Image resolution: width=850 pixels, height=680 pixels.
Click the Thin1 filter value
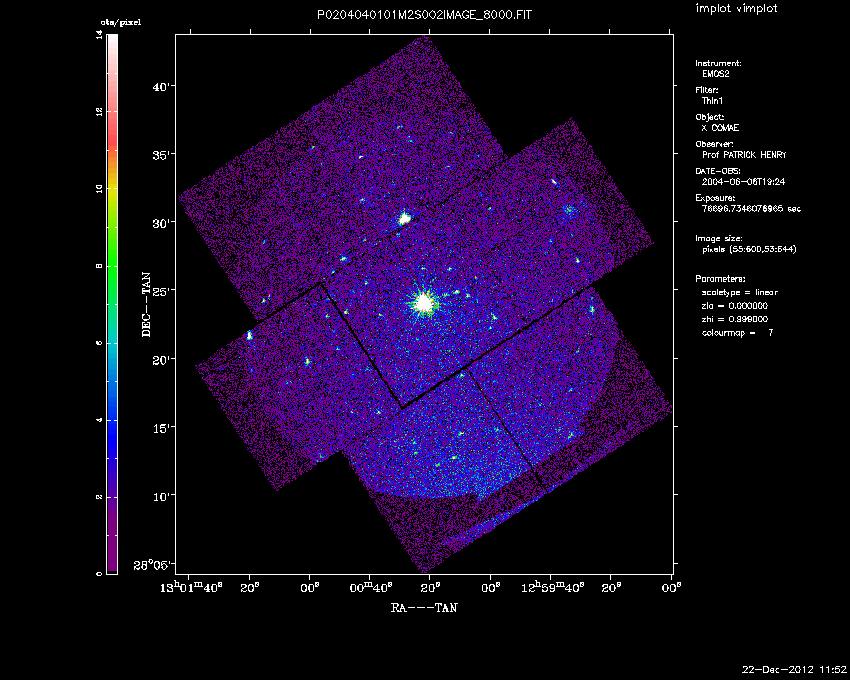(712, 101)
